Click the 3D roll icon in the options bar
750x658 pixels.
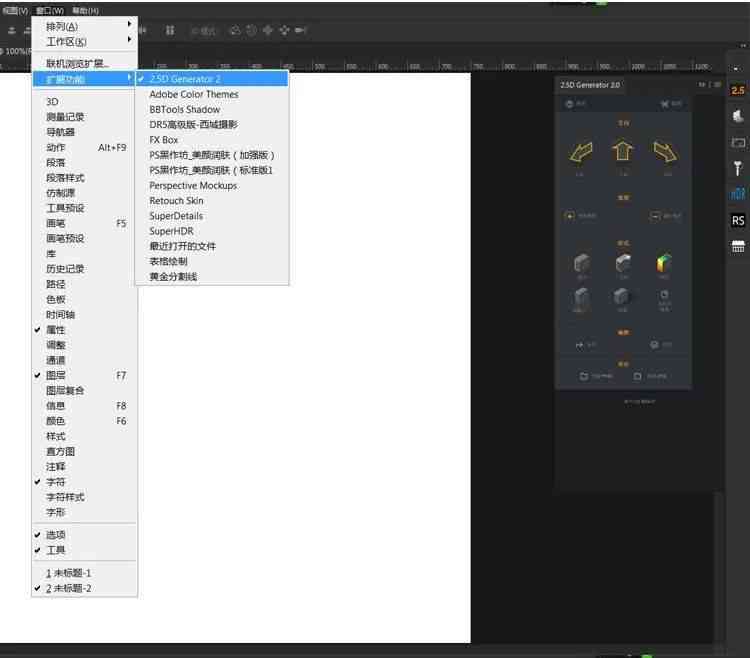point(251,30)
